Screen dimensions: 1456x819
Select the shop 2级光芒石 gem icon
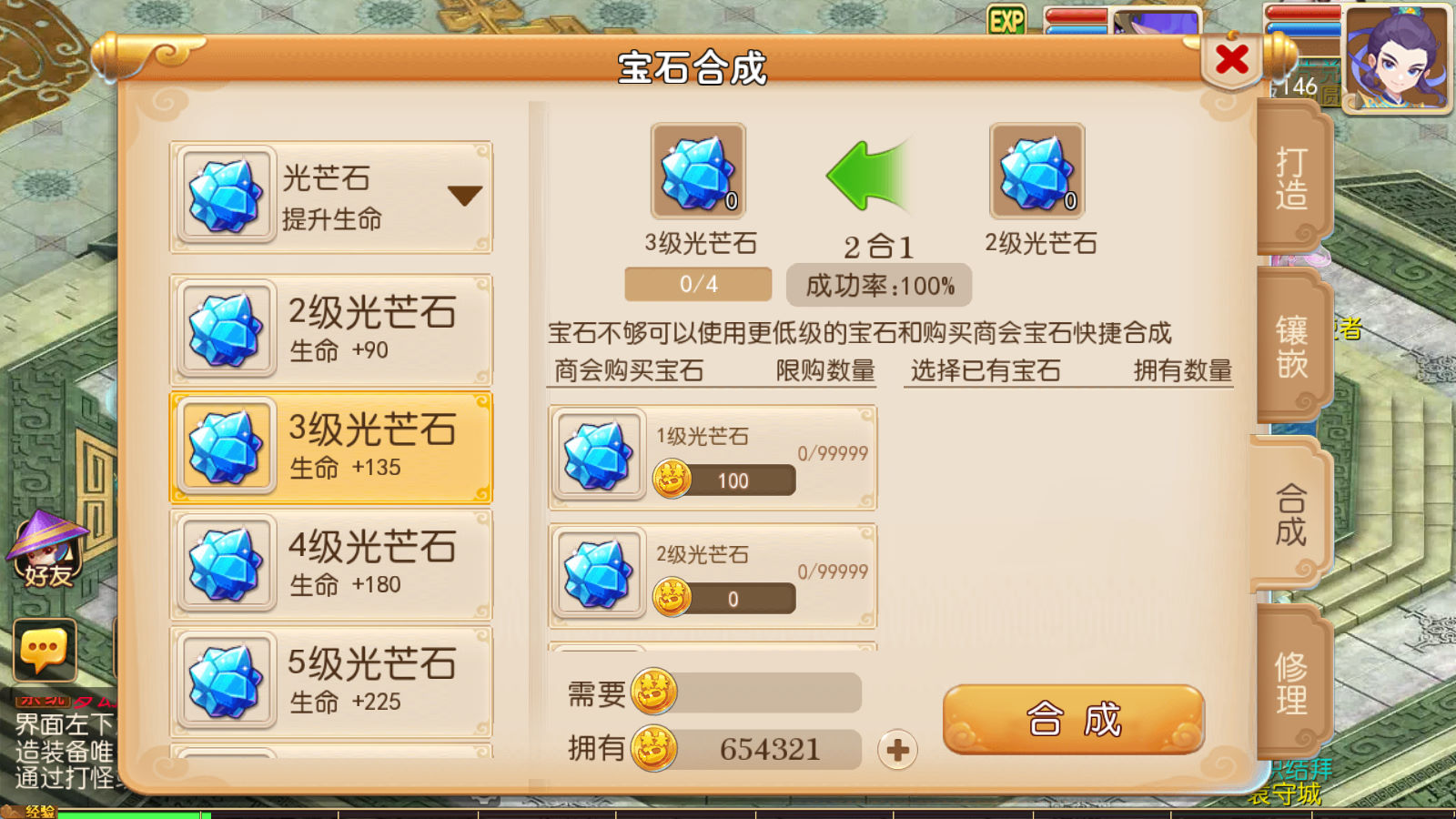[598, 574]
